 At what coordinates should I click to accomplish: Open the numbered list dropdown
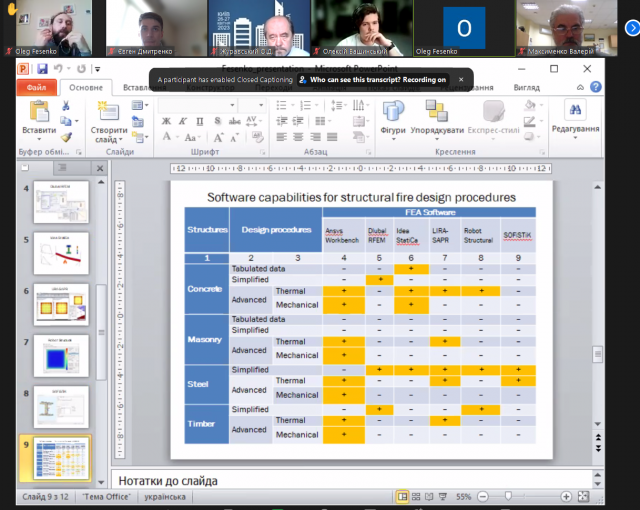(x=316, y=105)
